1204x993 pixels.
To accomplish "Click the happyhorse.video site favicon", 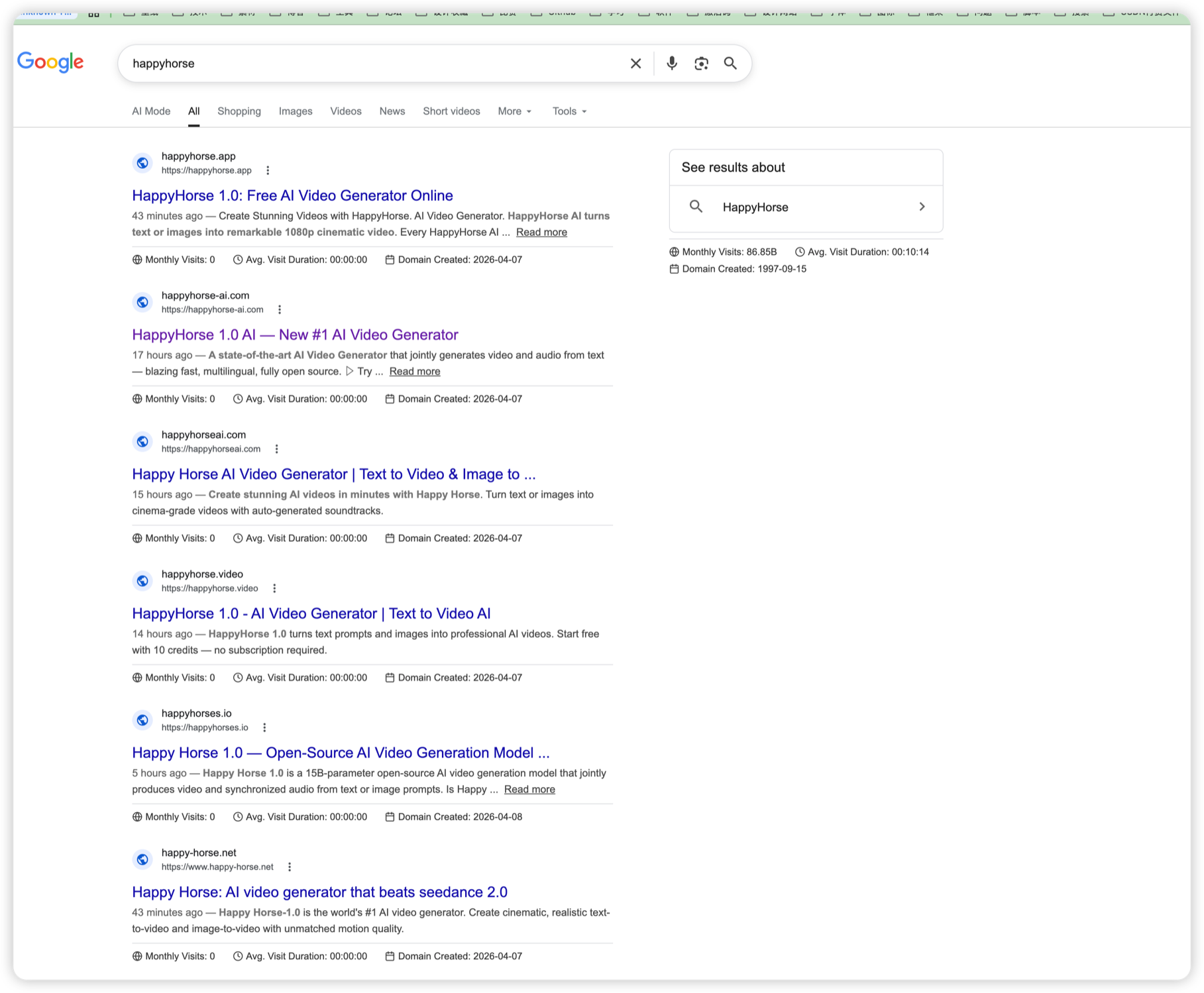I will pos(142,581).
